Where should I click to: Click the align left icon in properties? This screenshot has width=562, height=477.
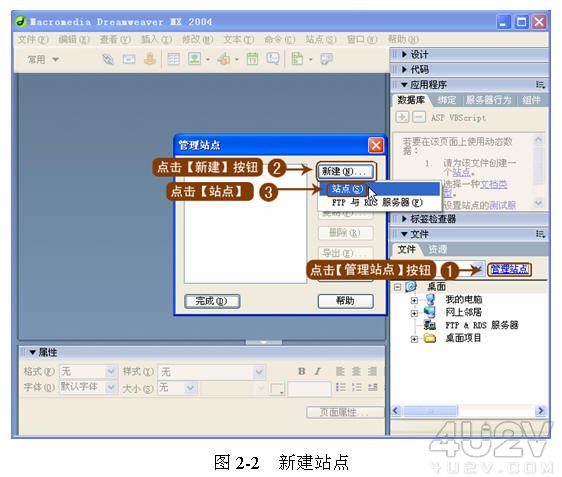[340, 371]
